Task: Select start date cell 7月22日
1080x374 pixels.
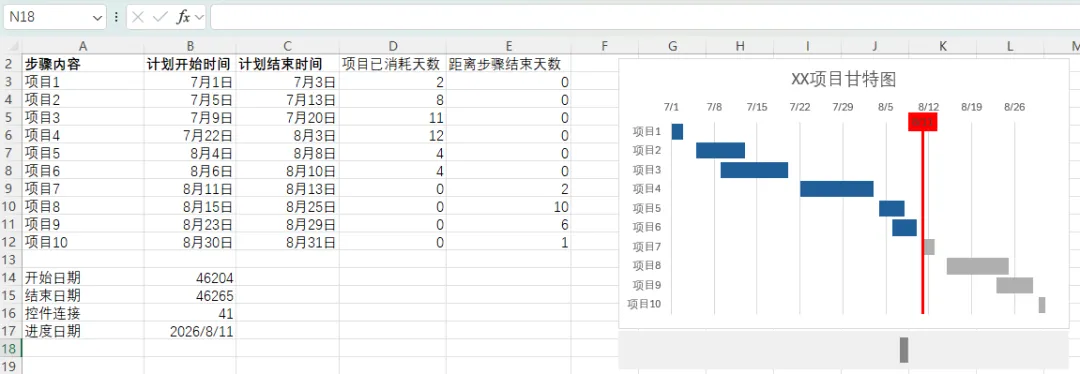Action: (x=190, y=136)
